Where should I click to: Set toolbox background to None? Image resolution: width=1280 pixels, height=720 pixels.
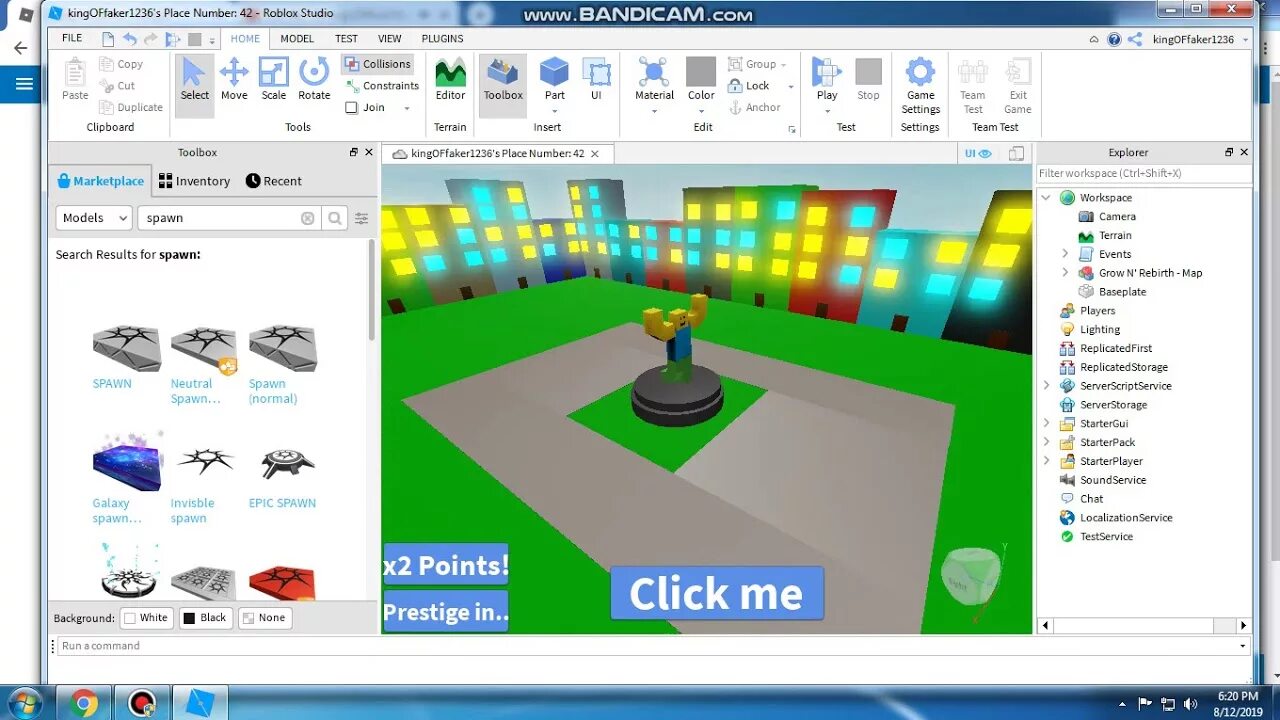tap(263, 618)
